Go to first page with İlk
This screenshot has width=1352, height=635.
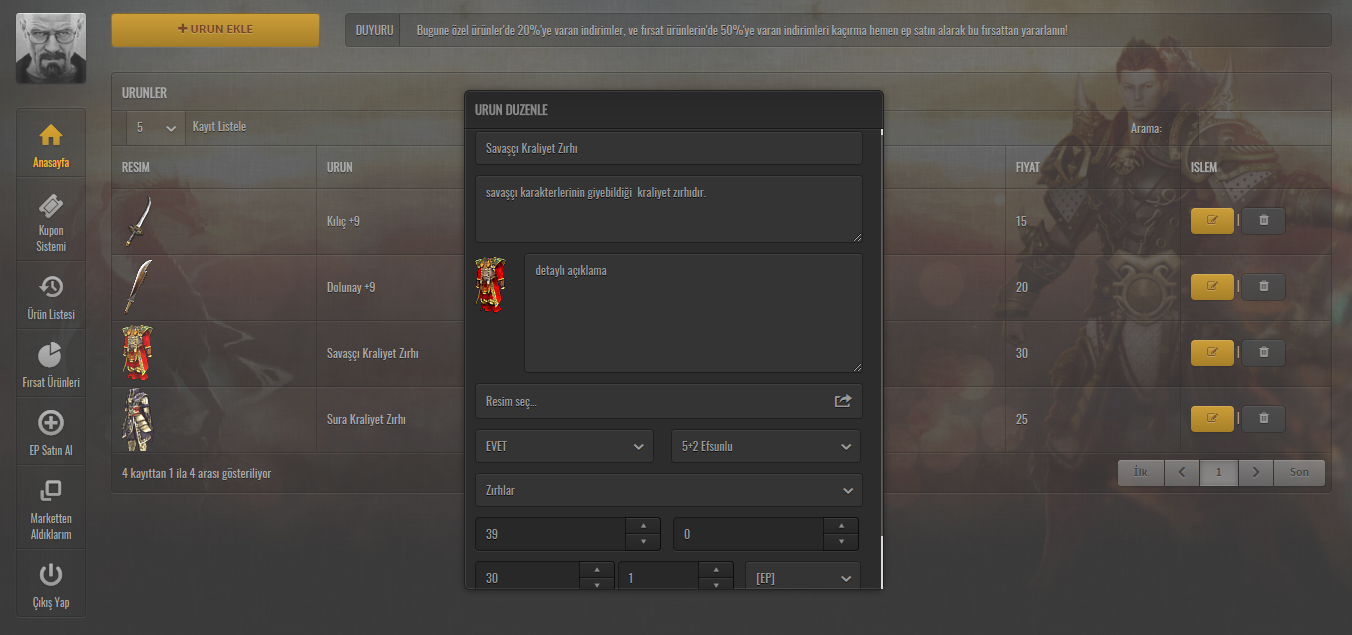click(x=1140, y=472)
